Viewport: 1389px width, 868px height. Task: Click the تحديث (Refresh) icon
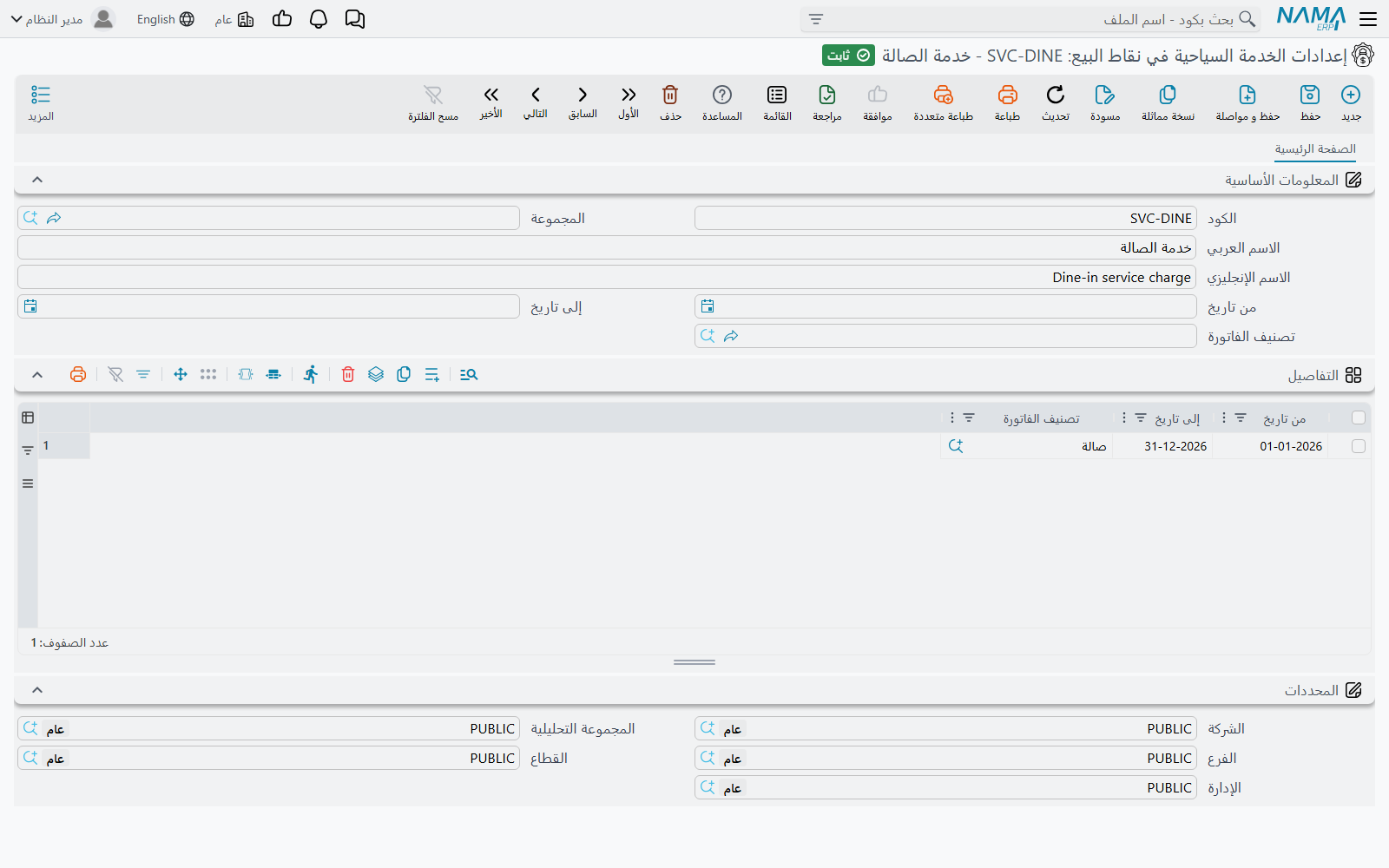point(1056,95)
